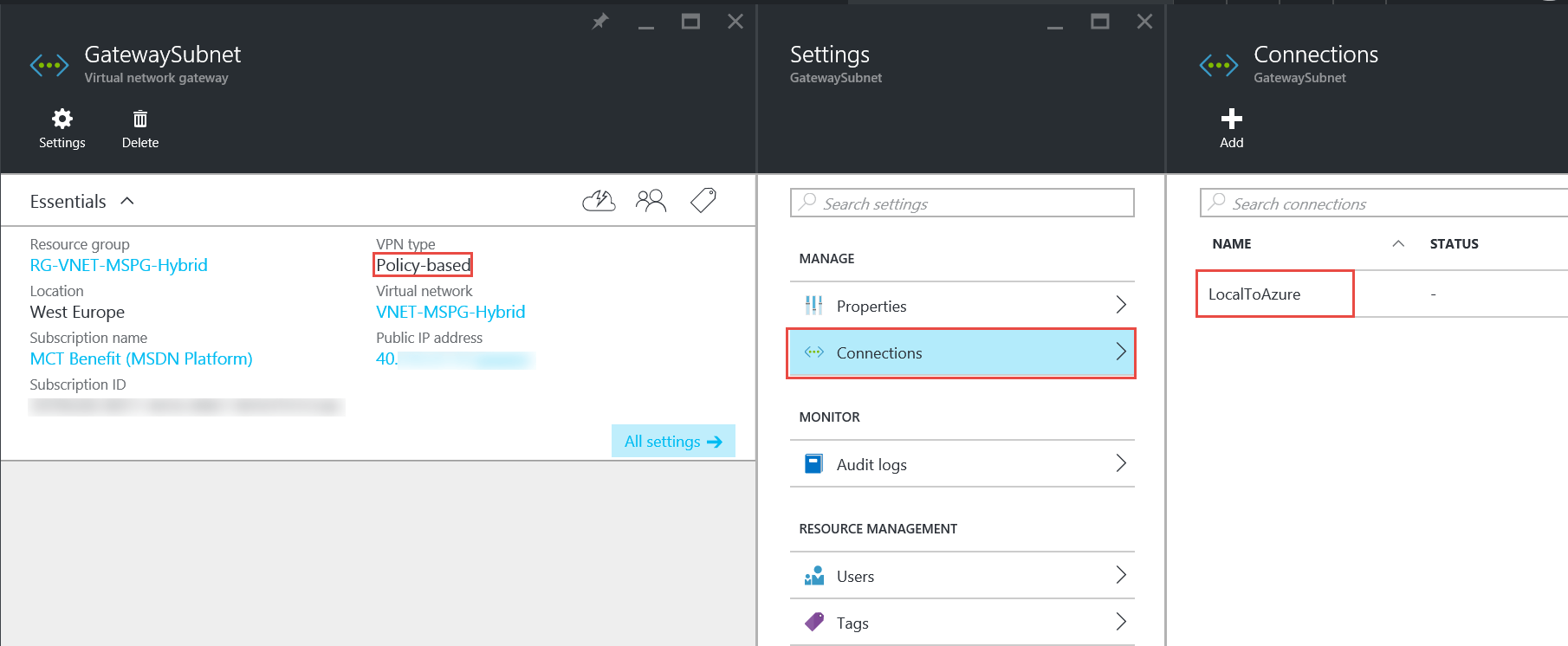This screenshot has height=646, width=1568.
Task: Click the NAME column header
Action: (x=1231, y=244)
